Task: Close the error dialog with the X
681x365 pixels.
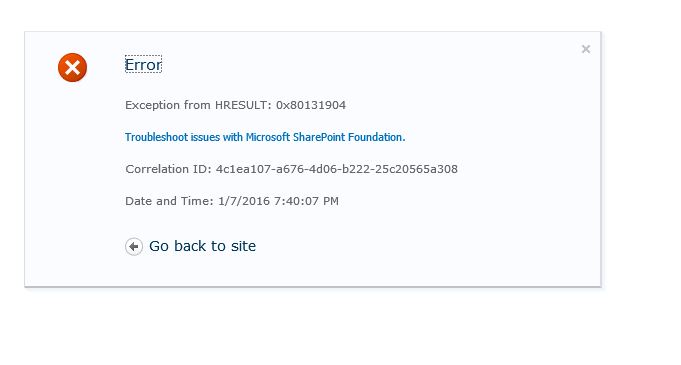Action: click(586, 49)
